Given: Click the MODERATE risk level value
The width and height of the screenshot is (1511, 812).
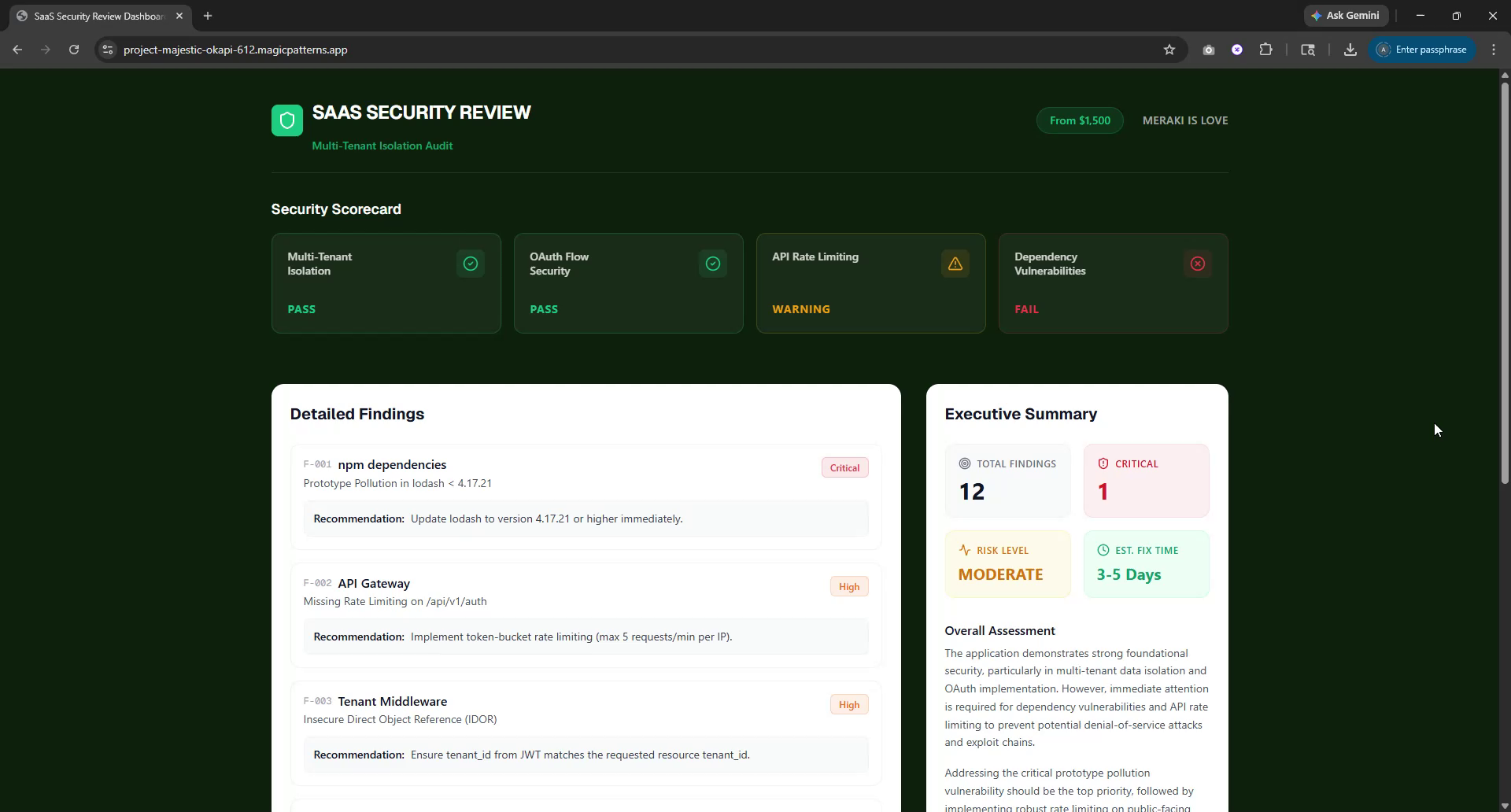Looking at the screenshot, I should [1000, 574].
